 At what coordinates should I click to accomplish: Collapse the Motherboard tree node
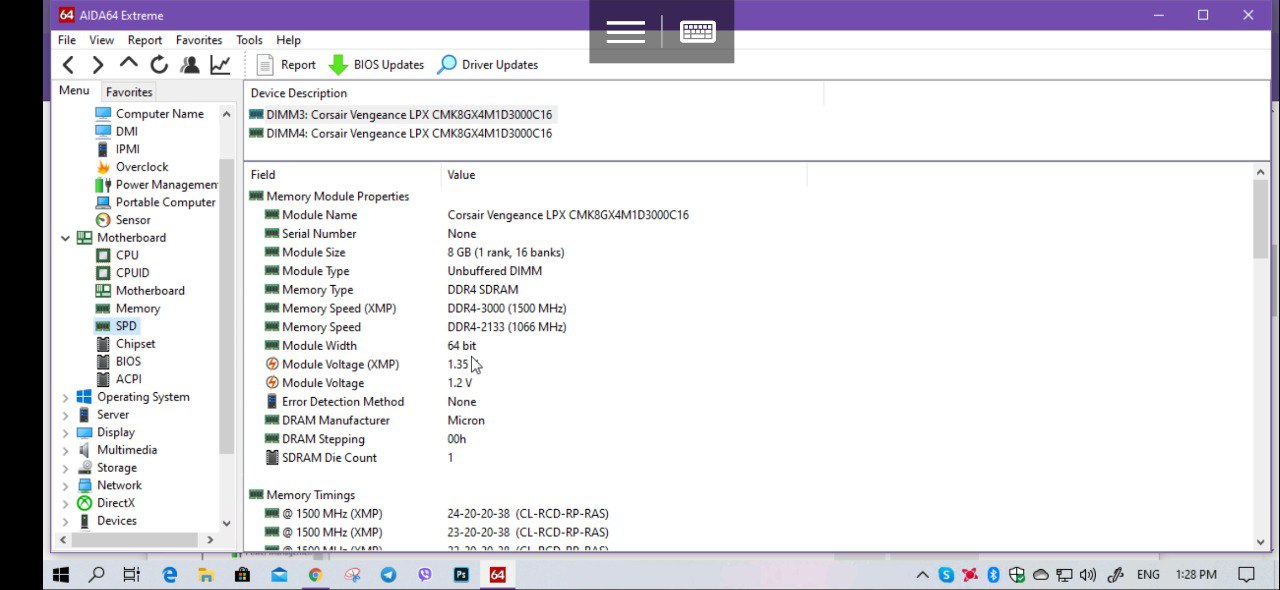pos(66,238)
